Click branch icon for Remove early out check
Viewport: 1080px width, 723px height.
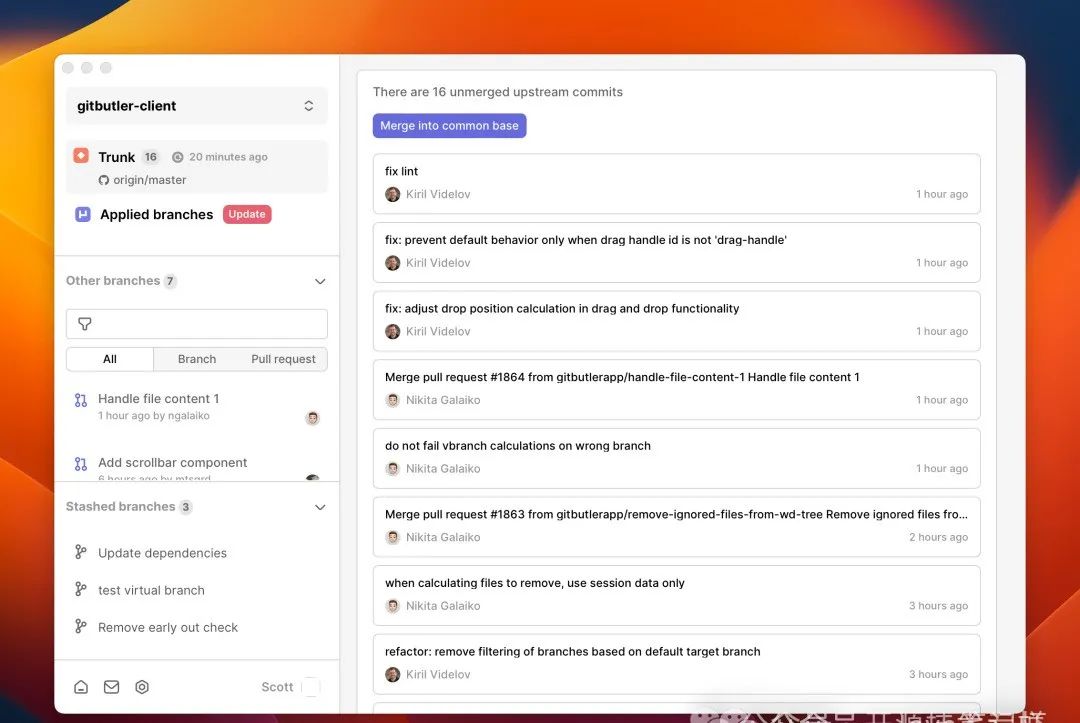(x=81, y=626)
